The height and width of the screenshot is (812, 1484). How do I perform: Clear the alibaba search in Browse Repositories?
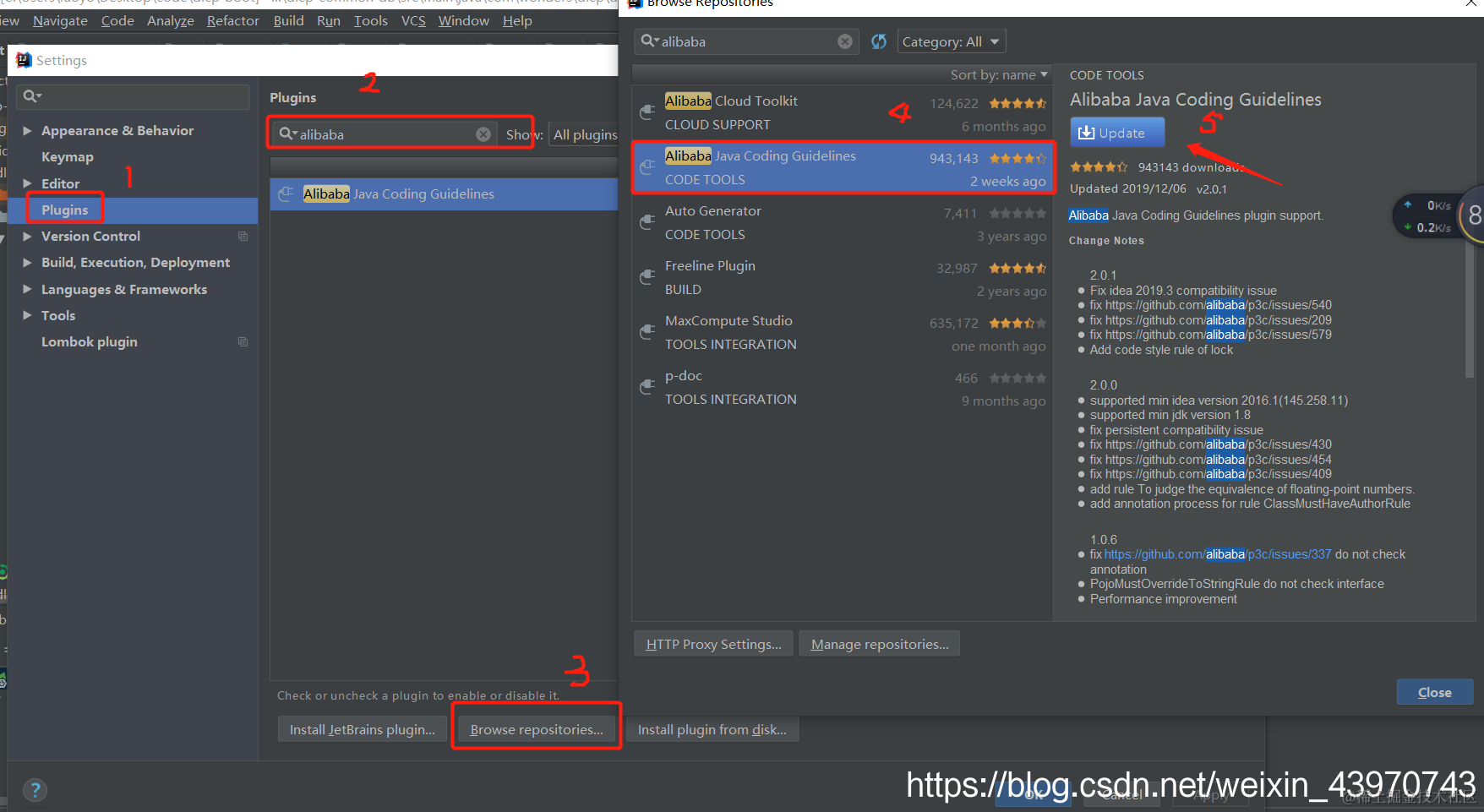tap(845, 41)
